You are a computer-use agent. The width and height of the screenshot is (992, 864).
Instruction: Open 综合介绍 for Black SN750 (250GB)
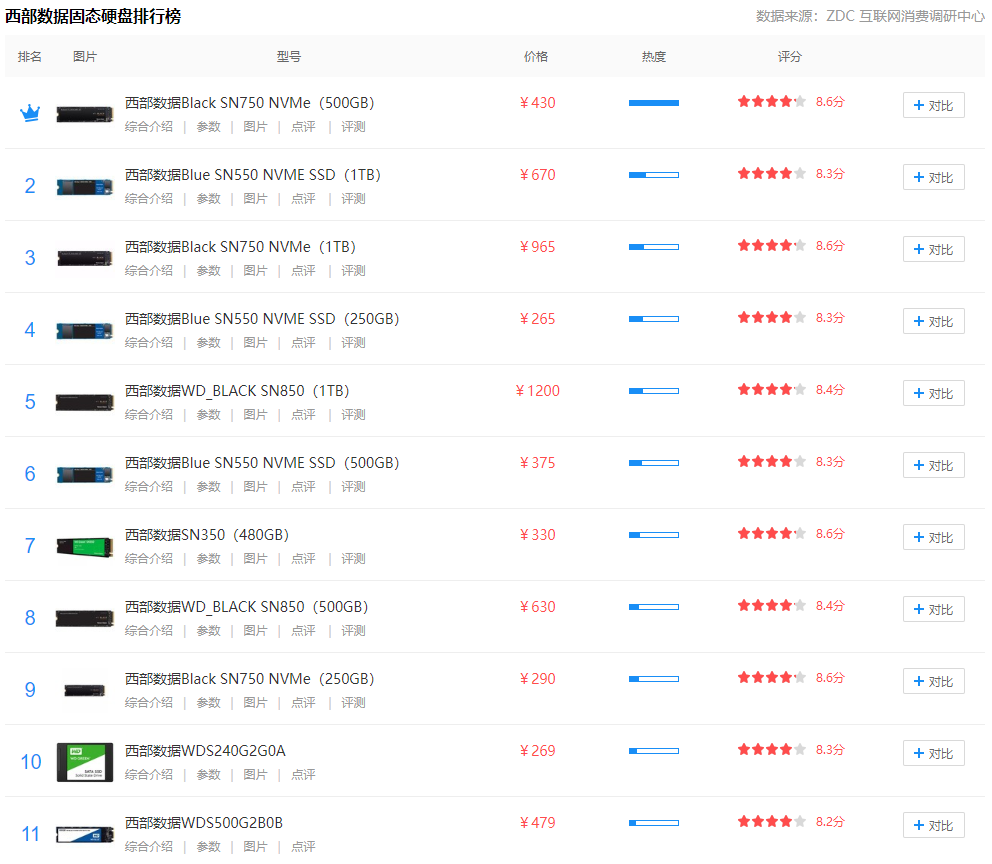click(x=149, y=703)
